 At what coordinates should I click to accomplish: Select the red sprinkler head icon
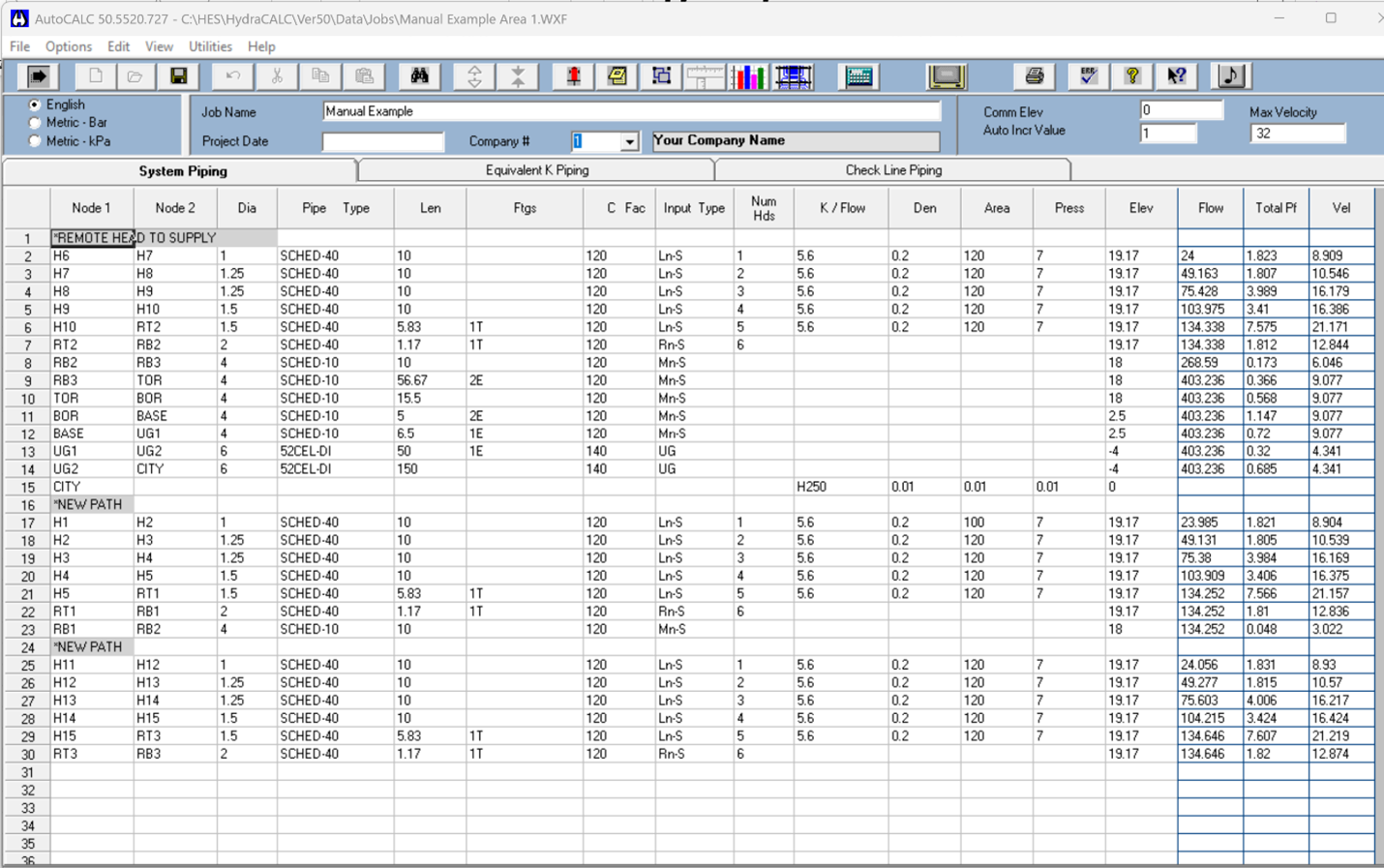[x=572, y=76]
